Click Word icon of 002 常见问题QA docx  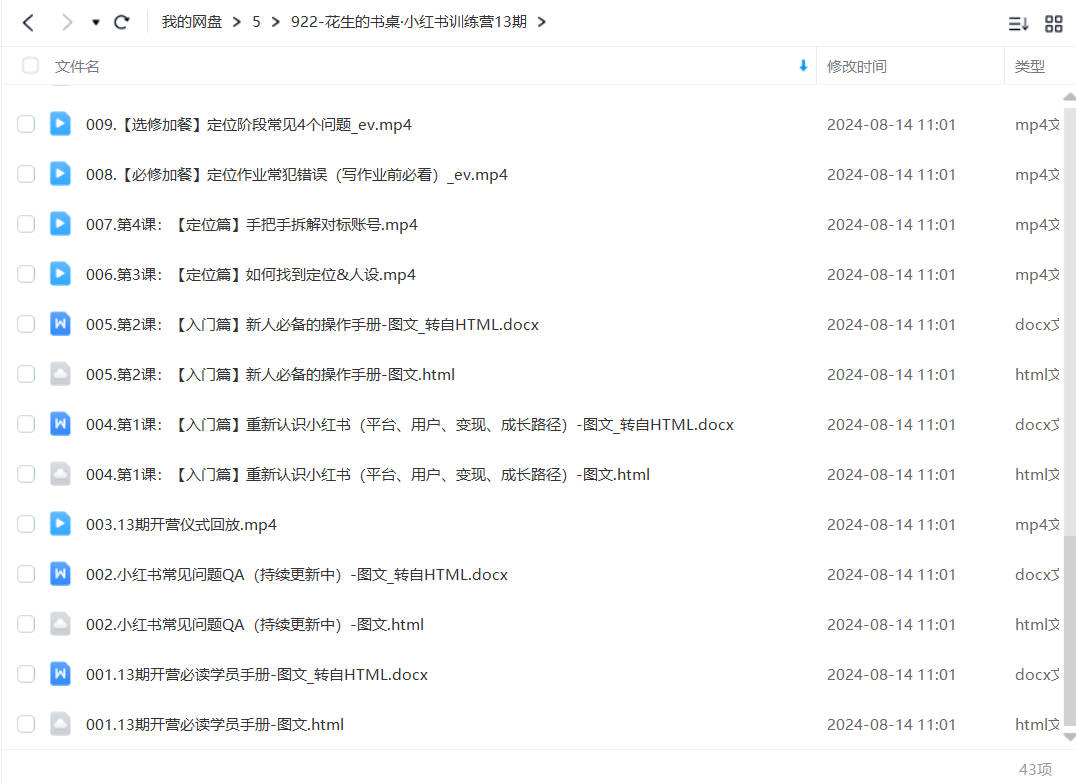coord(60,573)
